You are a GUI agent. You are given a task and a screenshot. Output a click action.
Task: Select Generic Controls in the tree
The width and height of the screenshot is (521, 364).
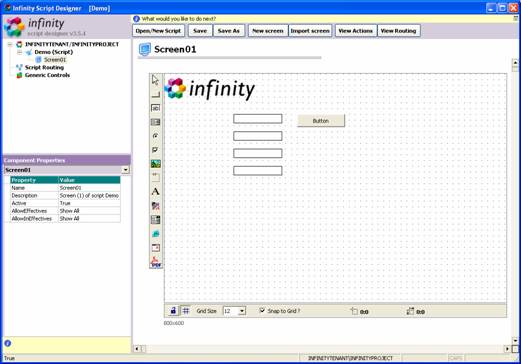(x=47, y=75)
